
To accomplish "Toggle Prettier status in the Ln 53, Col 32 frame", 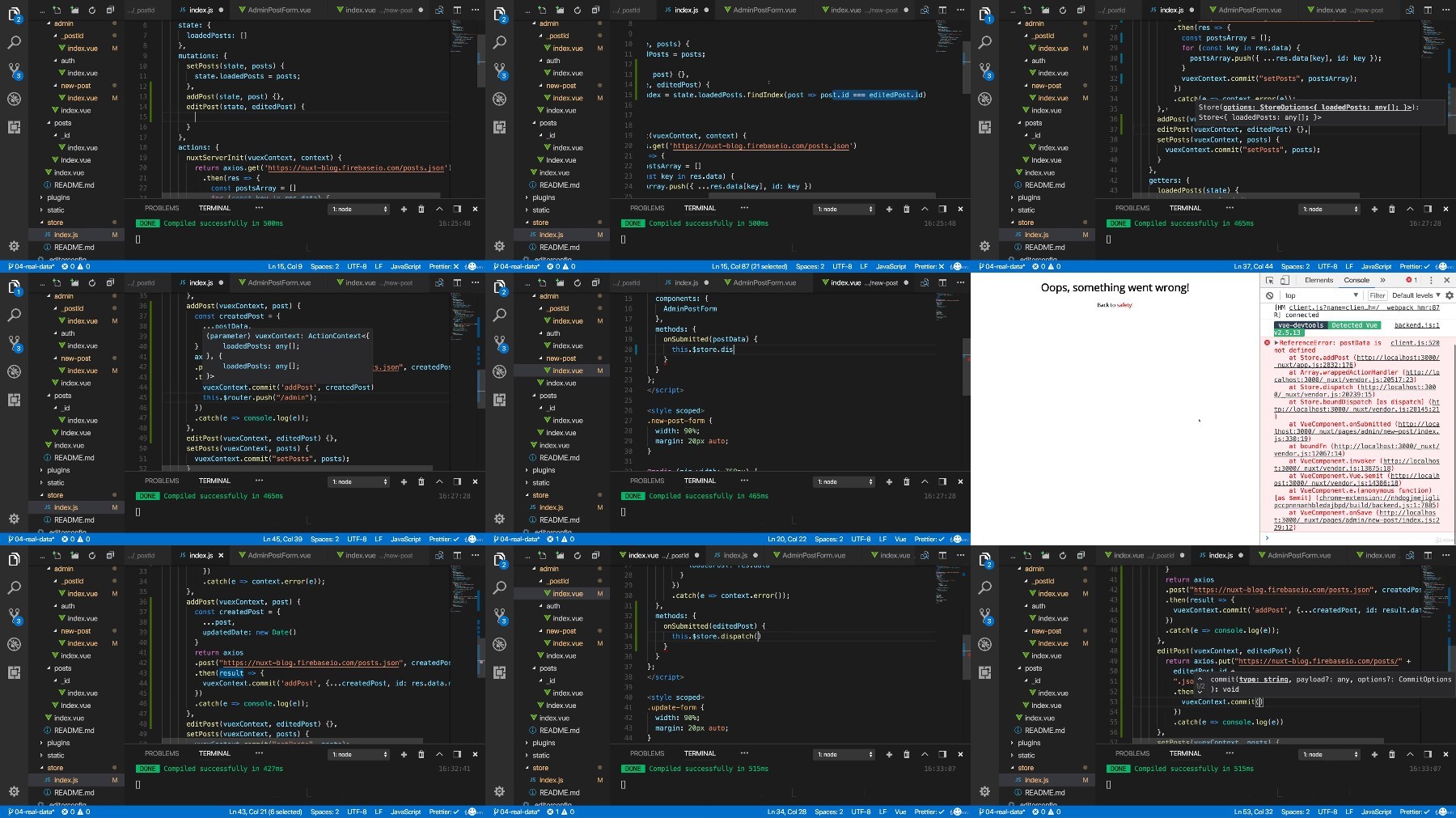I will [x=1414, y=812].
